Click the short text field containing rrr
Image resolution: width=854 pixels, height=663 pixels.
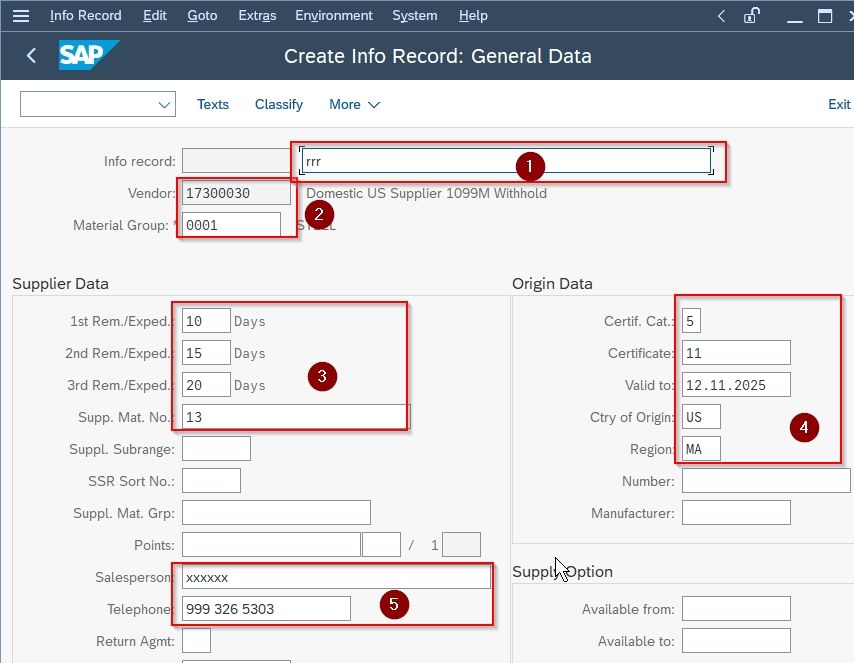click(506, 161)
